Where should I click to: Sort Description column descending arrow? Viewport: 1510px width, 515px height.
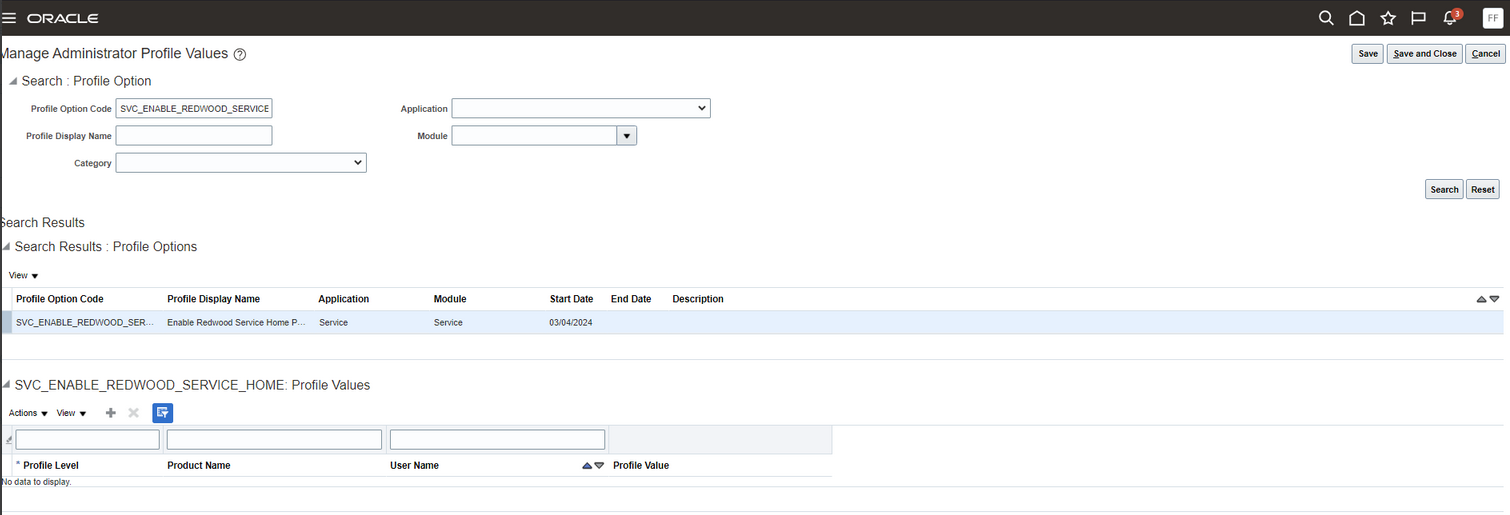[x=1495, y=299]
